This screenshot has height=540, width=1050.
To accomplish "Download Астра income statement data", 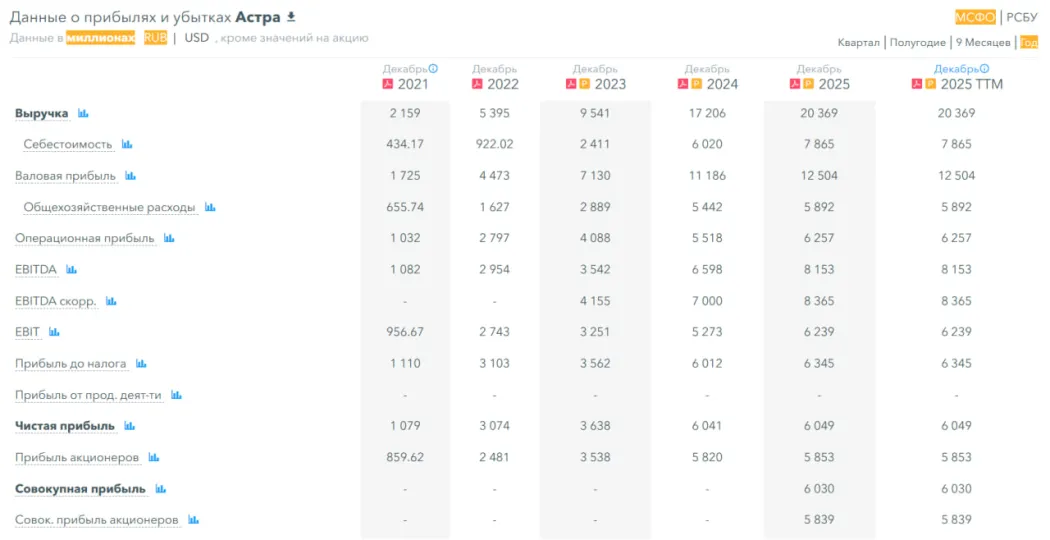I will point(291,17).
